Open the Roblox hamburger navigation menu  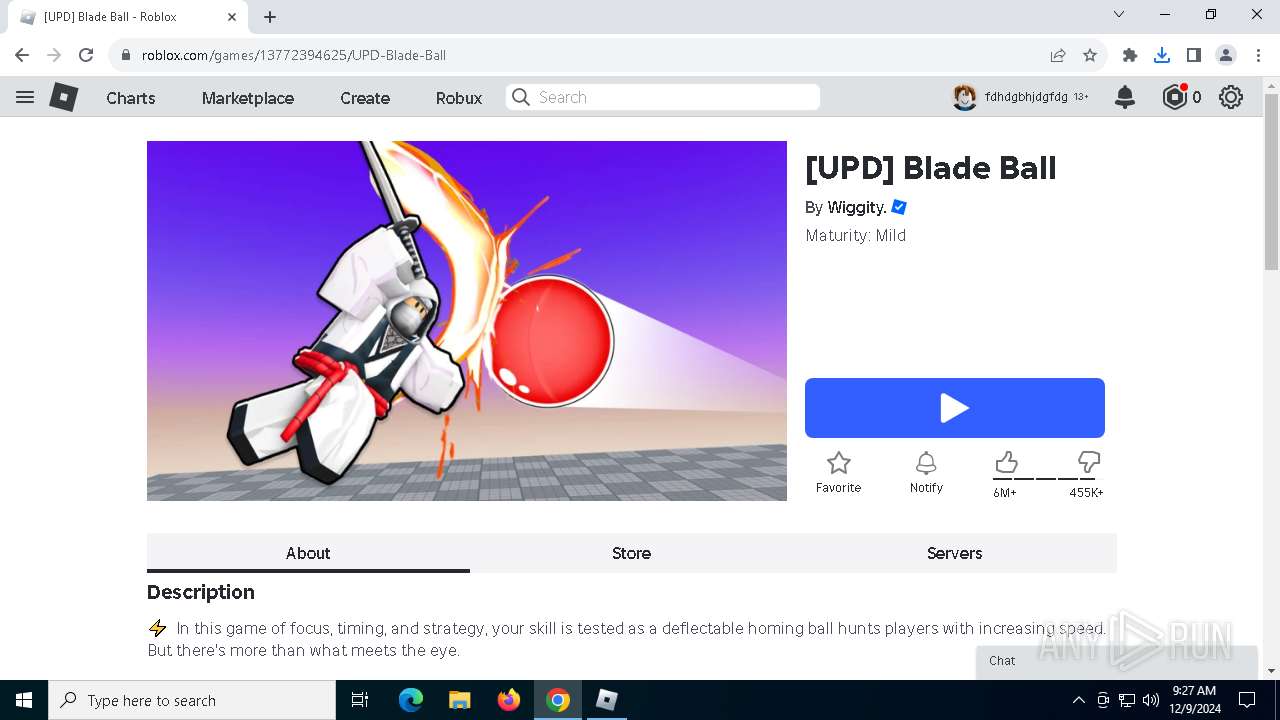[x=25, y=97]
